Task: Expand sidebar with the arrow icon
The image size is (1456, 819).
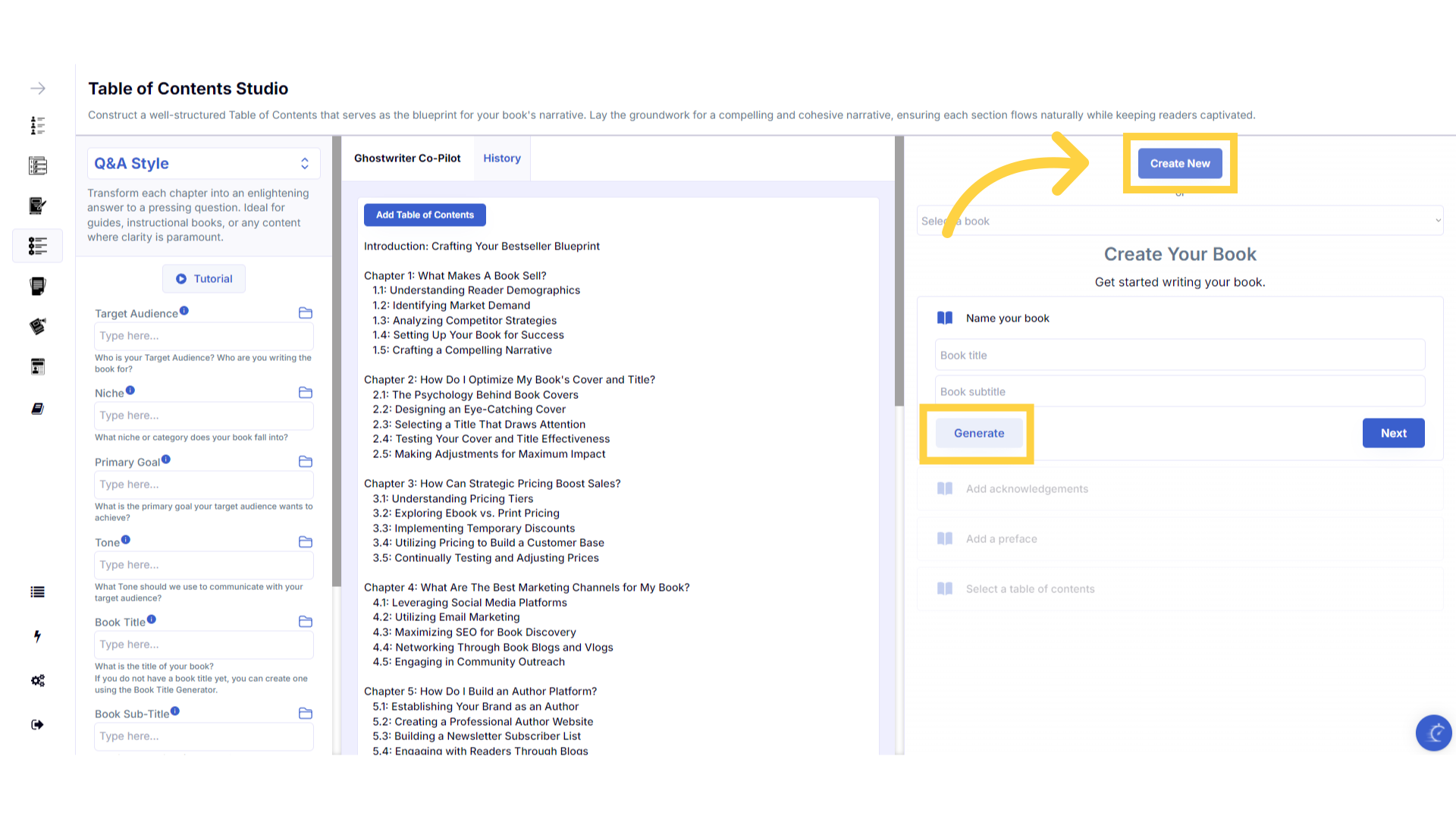Action: pyautogui.click(x=37, y=89)
